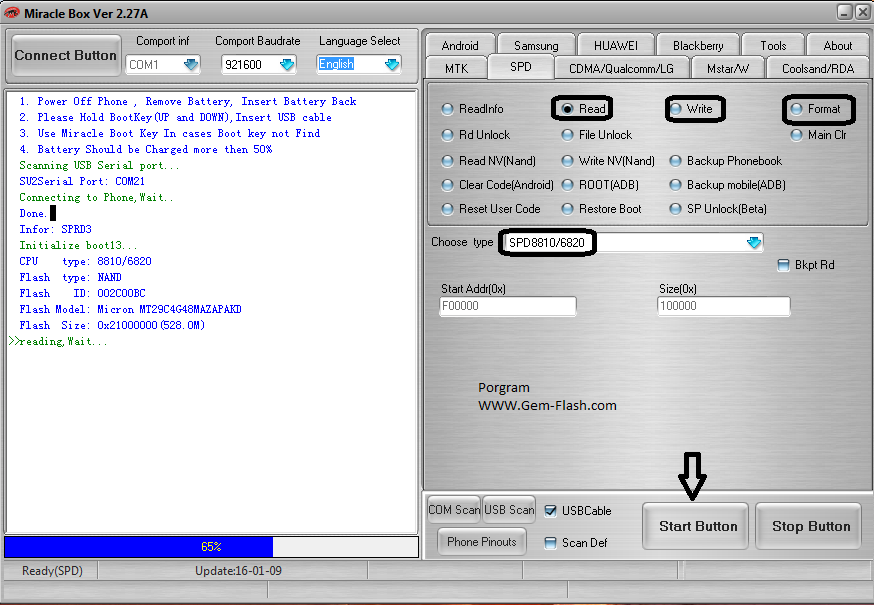Switch to the Samsung tab

click(536, 46)
